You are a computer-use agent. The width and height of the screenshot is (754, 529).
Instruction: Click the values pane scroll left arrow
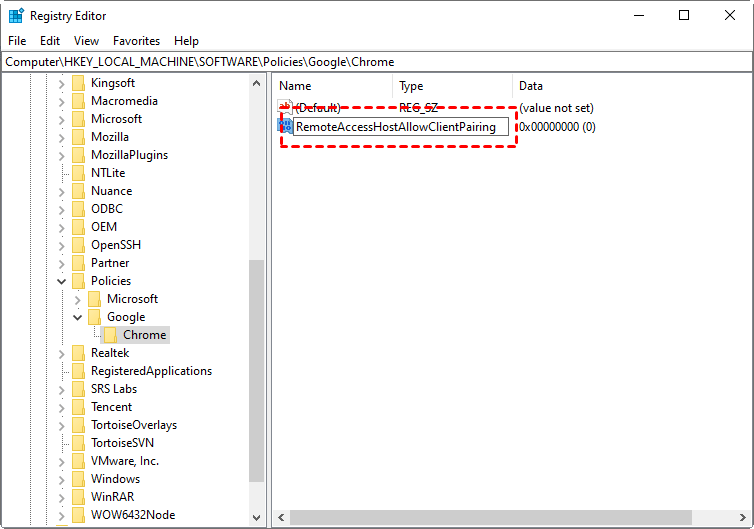click(x=281, y=517)
